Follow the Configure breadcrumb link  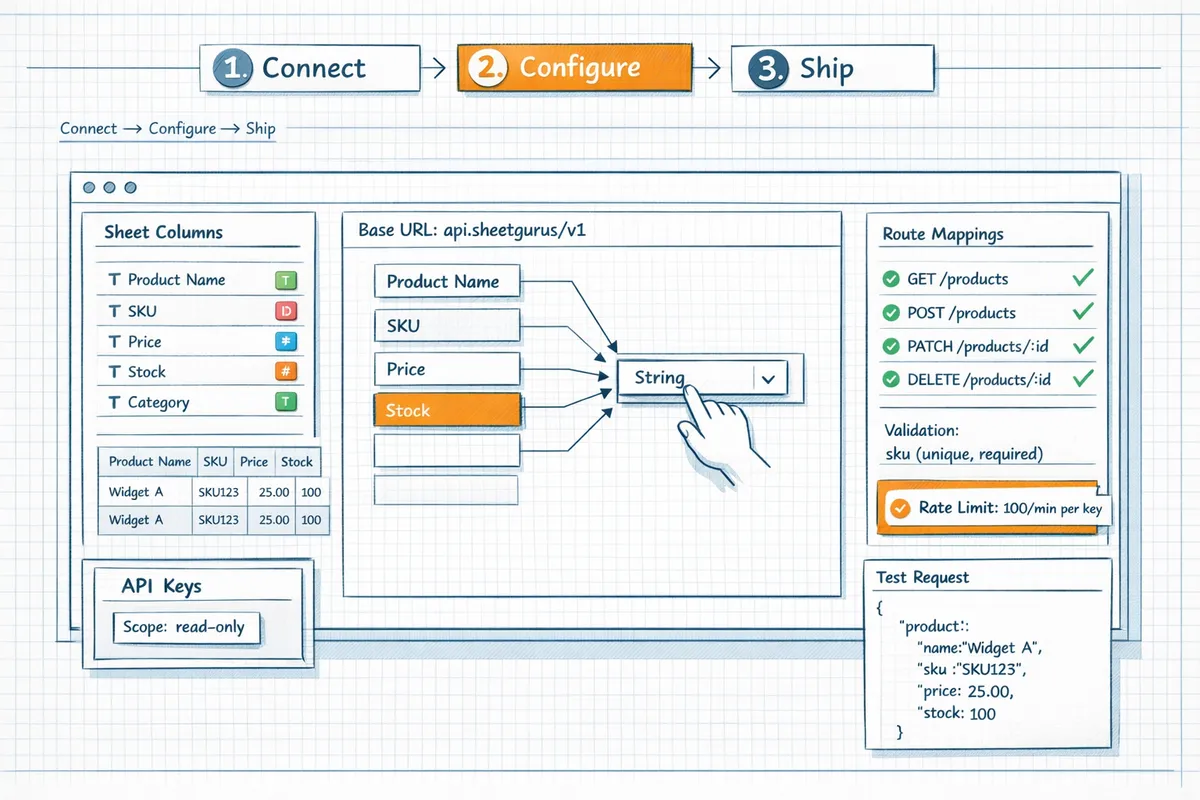coord(182,128)
